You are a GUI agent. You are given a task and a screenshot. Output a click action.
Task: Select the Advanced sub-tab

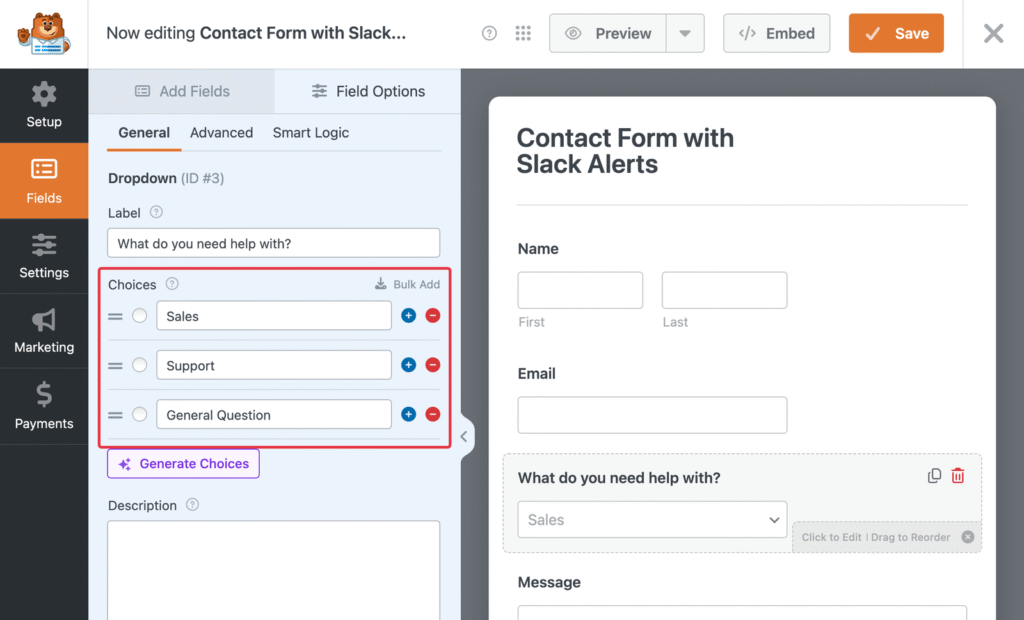tap(221, 133)
